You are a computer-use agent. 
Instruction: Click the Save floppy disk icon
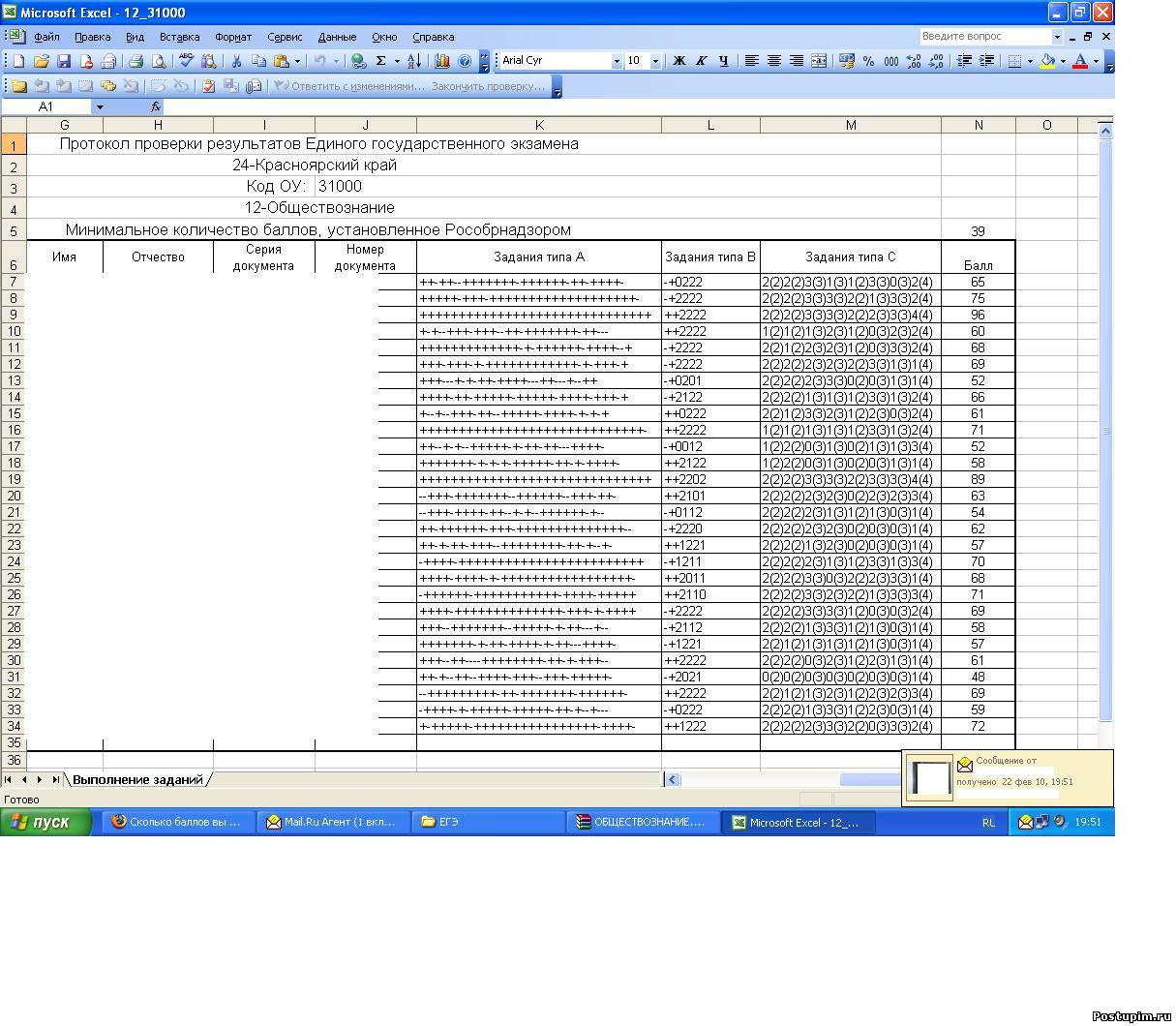point(63,61)
